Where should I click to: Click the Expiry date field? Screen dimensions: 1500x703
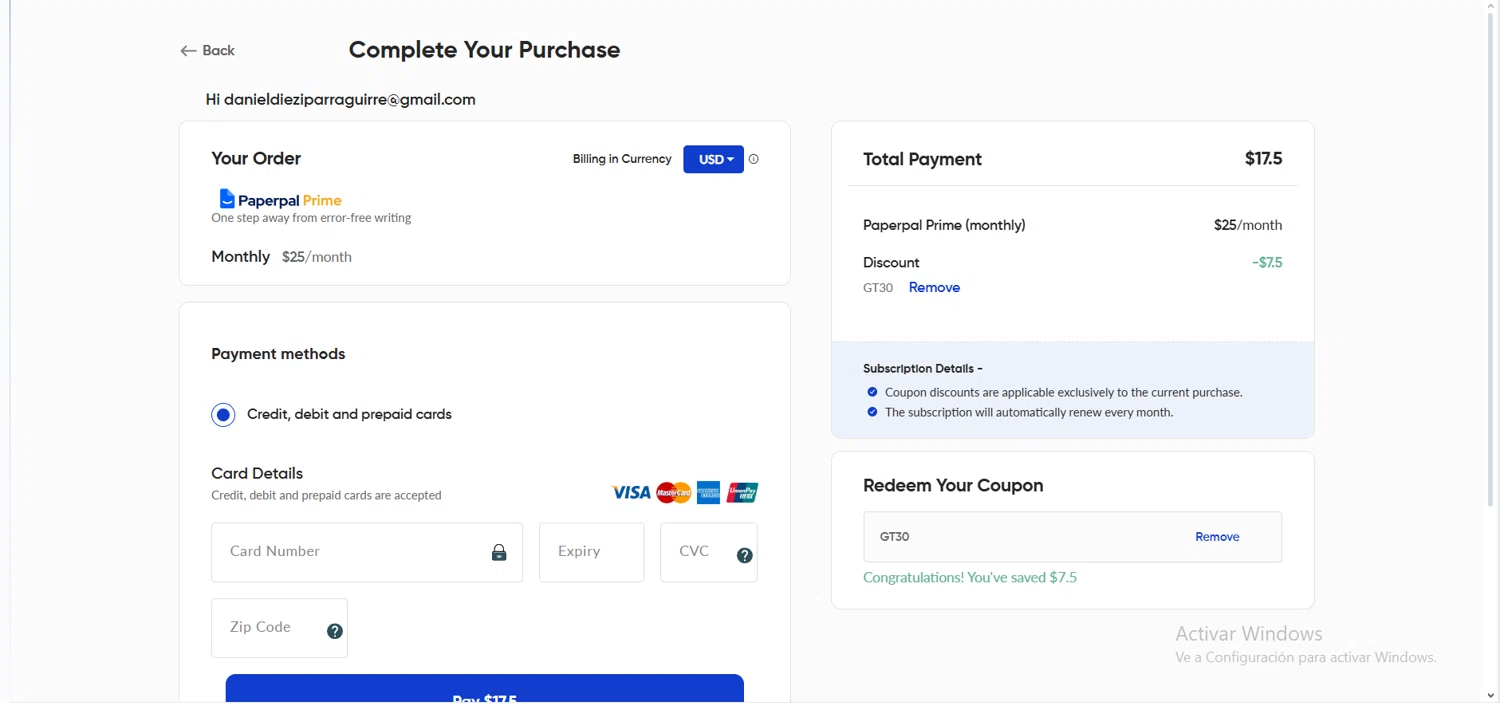[591, 552]
